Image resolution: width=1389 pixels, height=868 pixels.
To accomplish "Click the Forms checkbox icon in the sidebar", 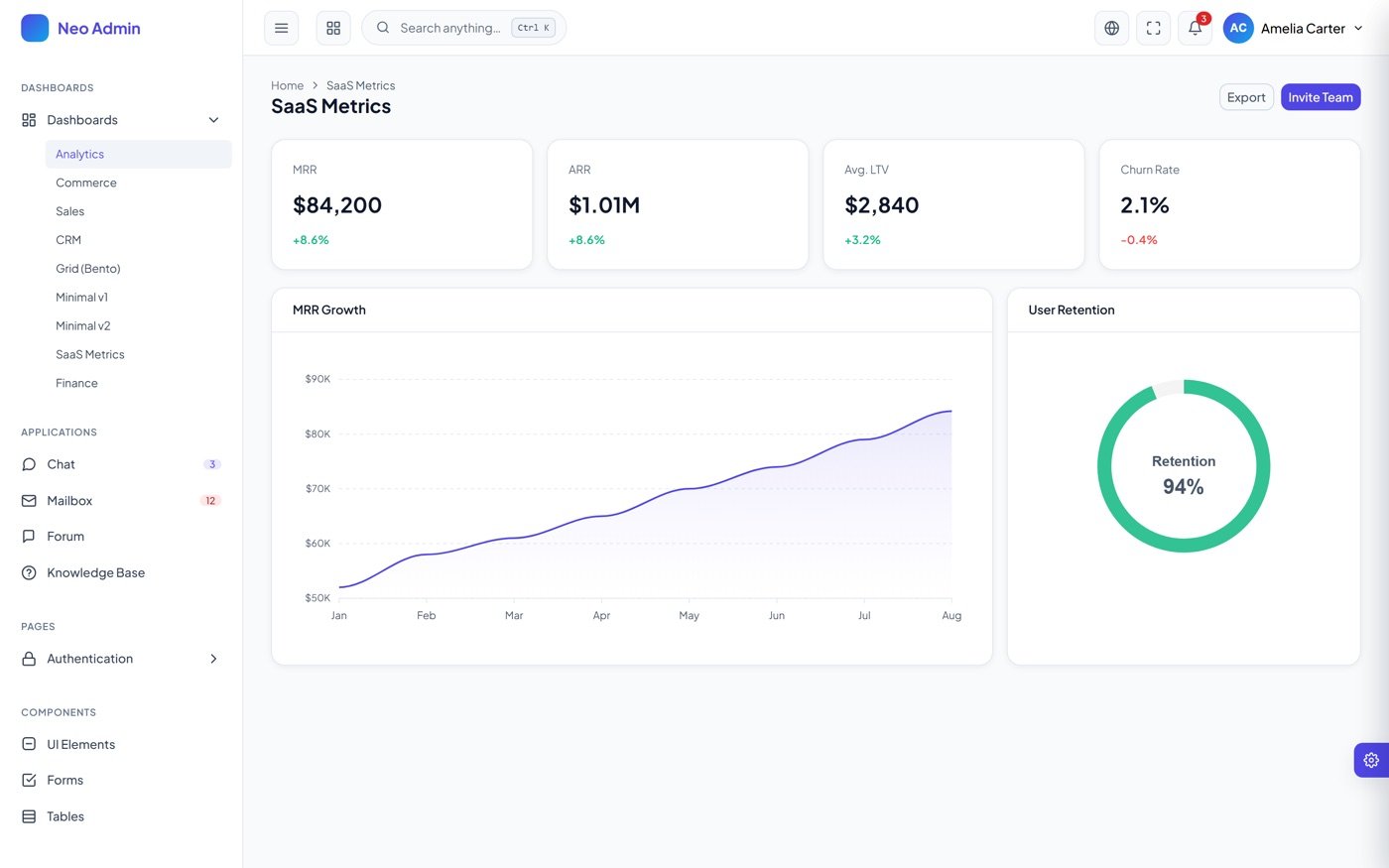I will (x=29, y=780).
